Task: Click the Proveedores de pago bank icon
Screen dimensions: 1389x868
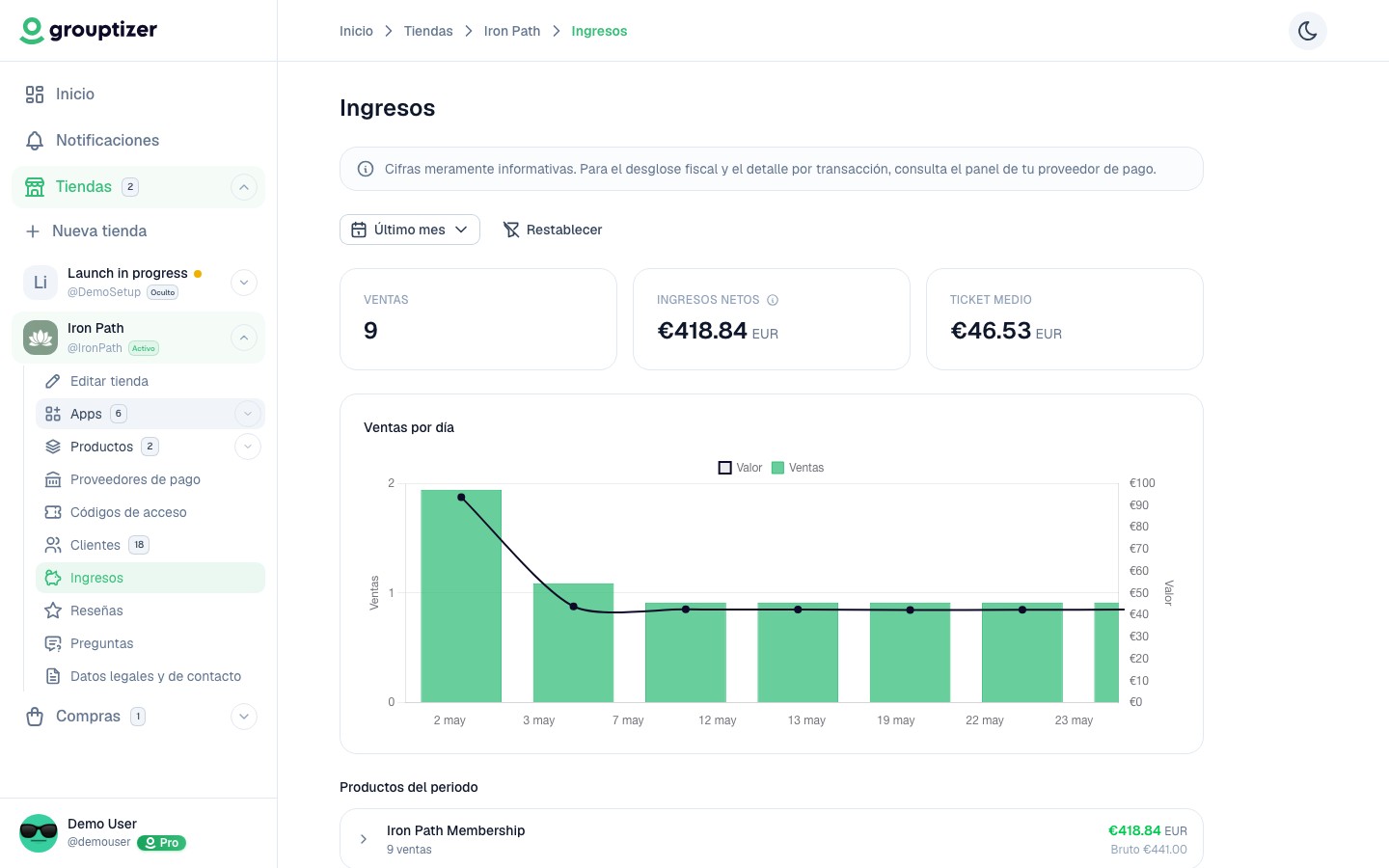Action: [53, 479]
